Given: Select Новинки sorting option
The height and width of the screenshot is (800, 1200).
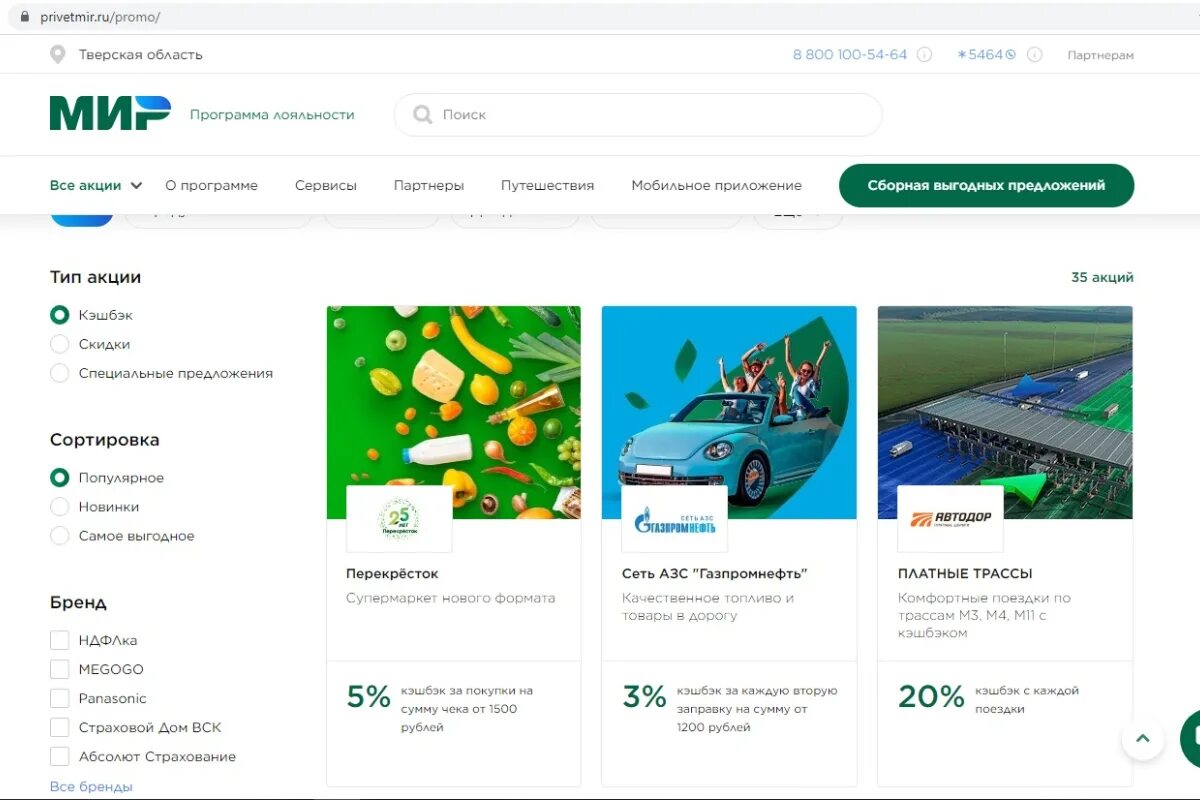Looking at the screenshot, I should pyautogui.click(x=60, y=507).
